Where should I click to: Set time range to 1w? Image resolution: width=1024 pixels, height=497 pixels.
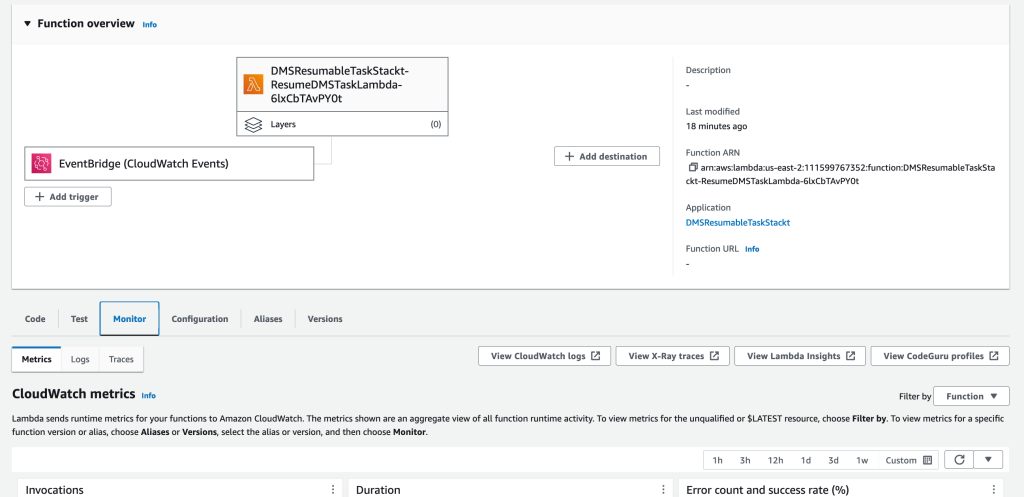pos(862,460)
